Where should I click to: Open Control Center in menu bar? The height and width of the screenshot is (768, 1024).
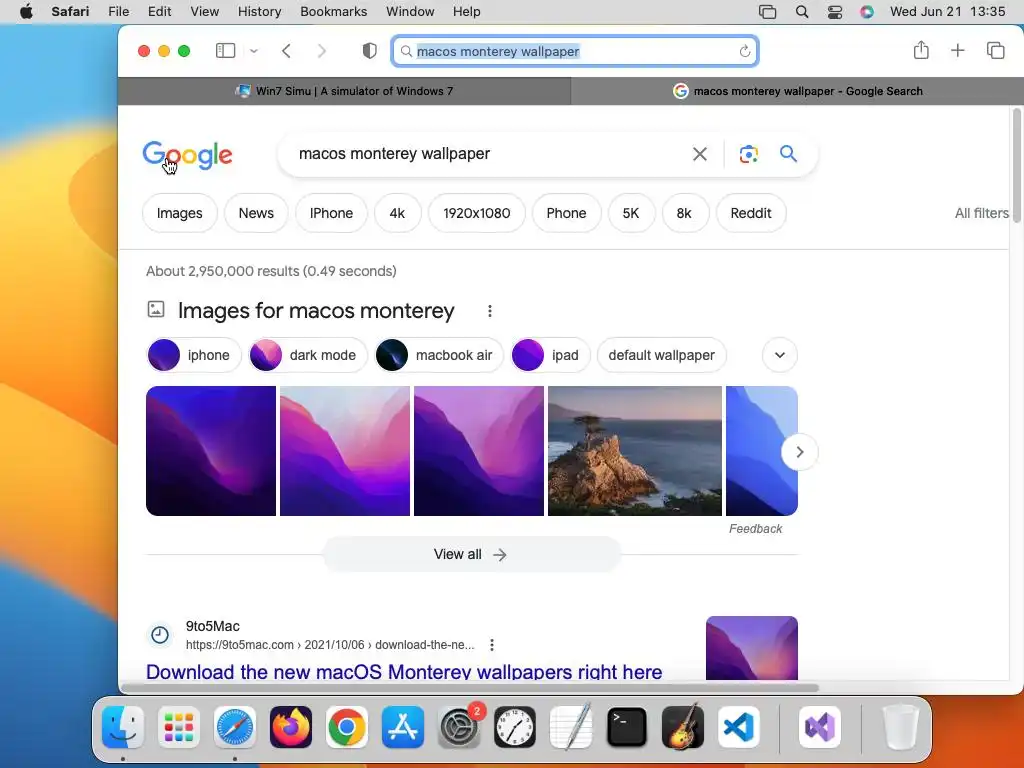point(835,12)
